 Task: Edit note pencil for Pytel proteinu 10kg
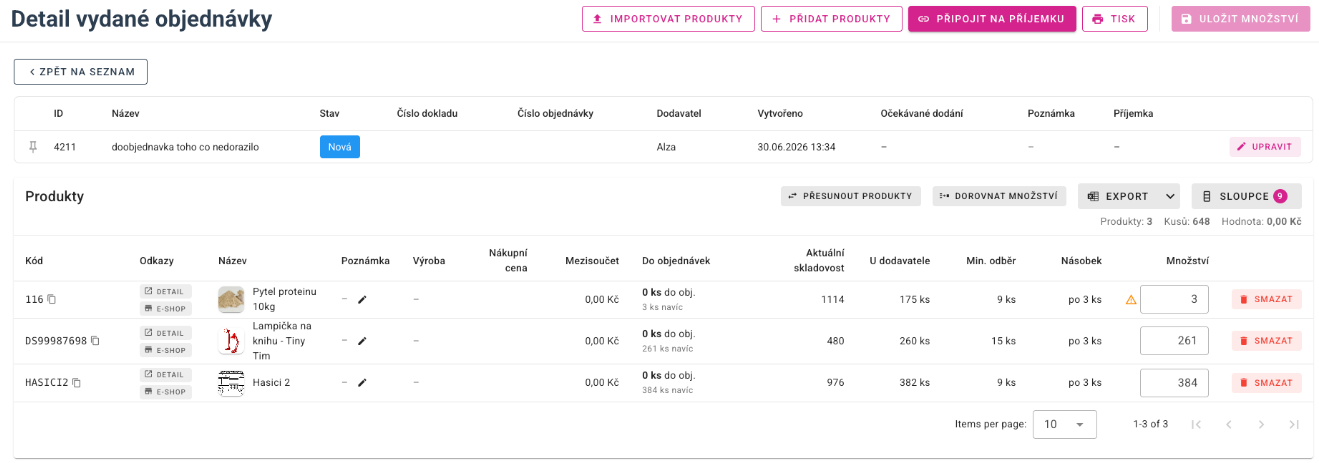click(362, 299)
